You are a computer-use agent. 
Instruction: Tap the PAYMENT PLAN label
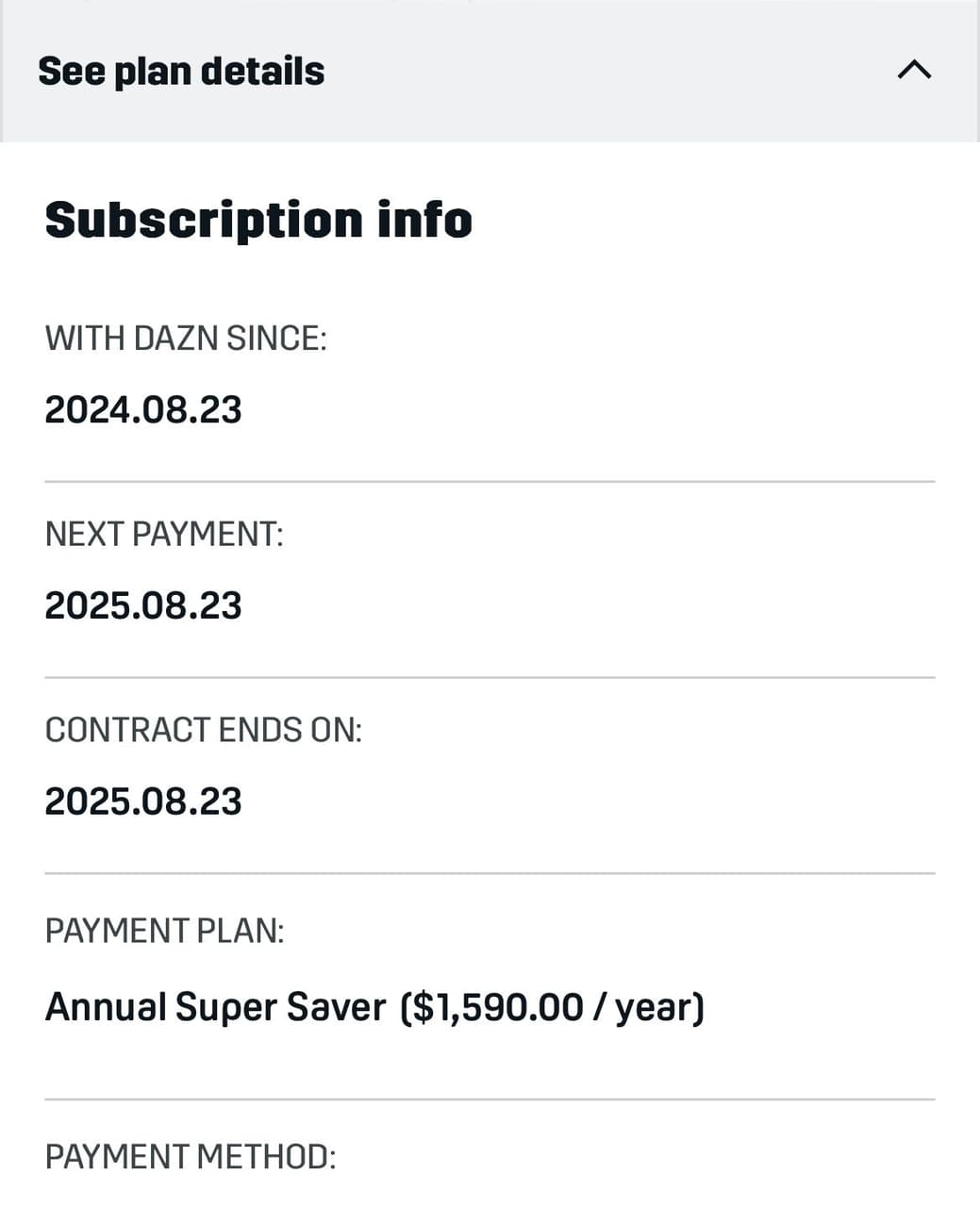coord(164,931)
